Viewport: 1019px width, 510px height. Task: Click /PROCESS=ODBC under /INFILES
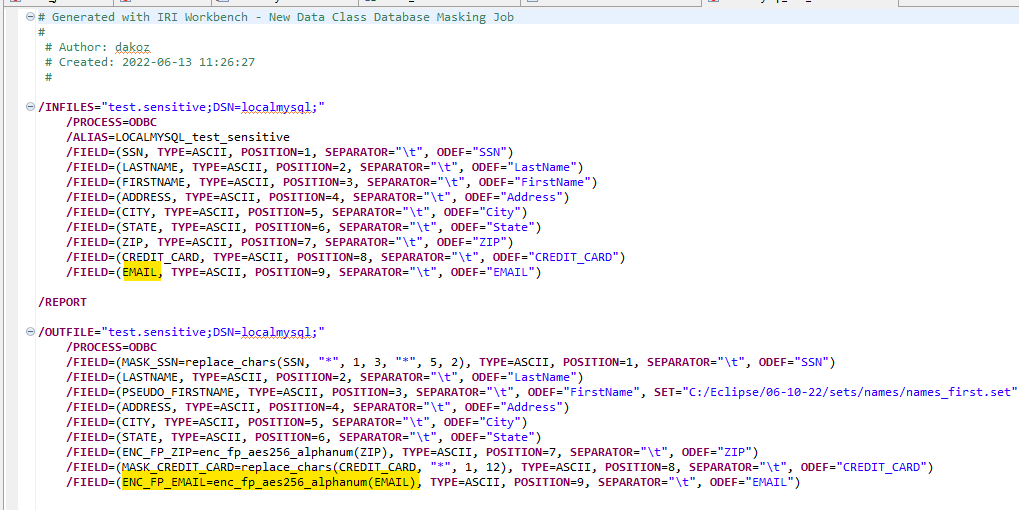[x=111, y=121]
